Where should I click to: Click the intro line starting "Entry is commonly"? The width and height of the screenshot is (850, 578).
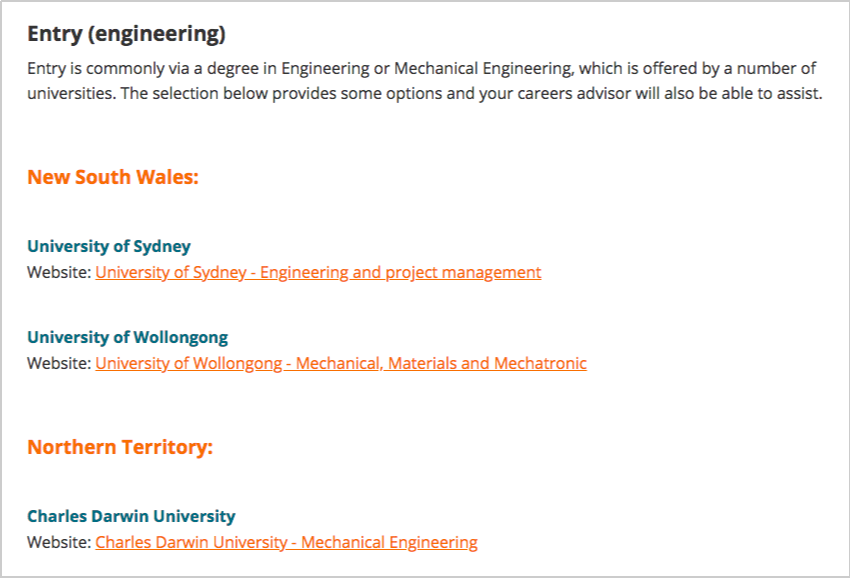(422, 69)
